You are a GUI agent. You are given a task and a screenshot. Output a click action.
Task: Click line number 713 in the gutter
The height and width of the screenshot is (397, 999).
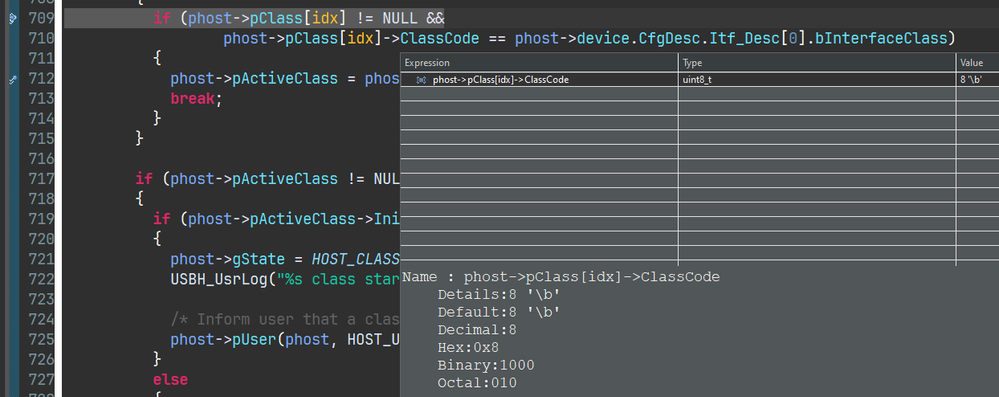(x=41, y=99)
